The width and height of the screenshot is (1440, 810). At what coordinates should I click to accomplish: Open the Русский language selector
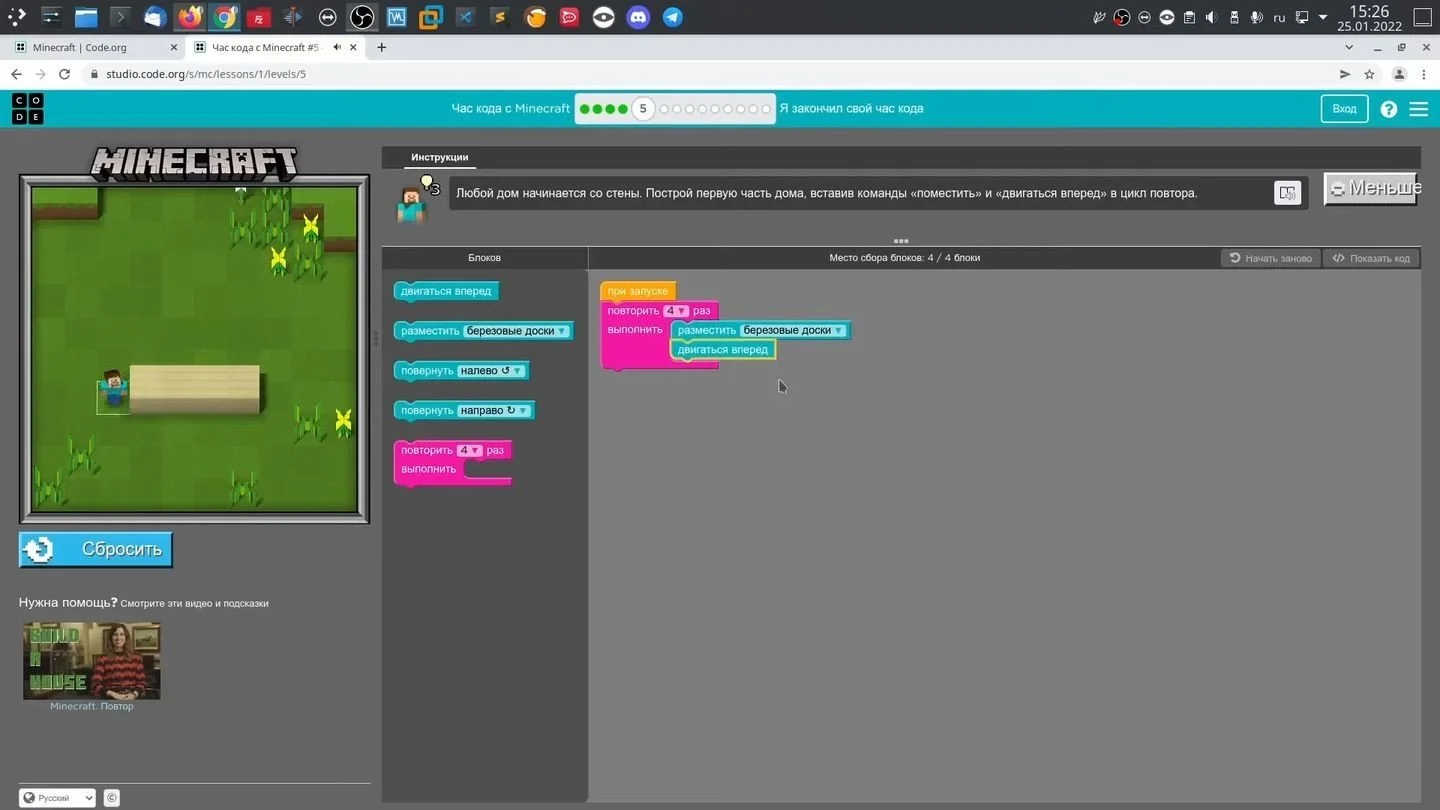58,798
